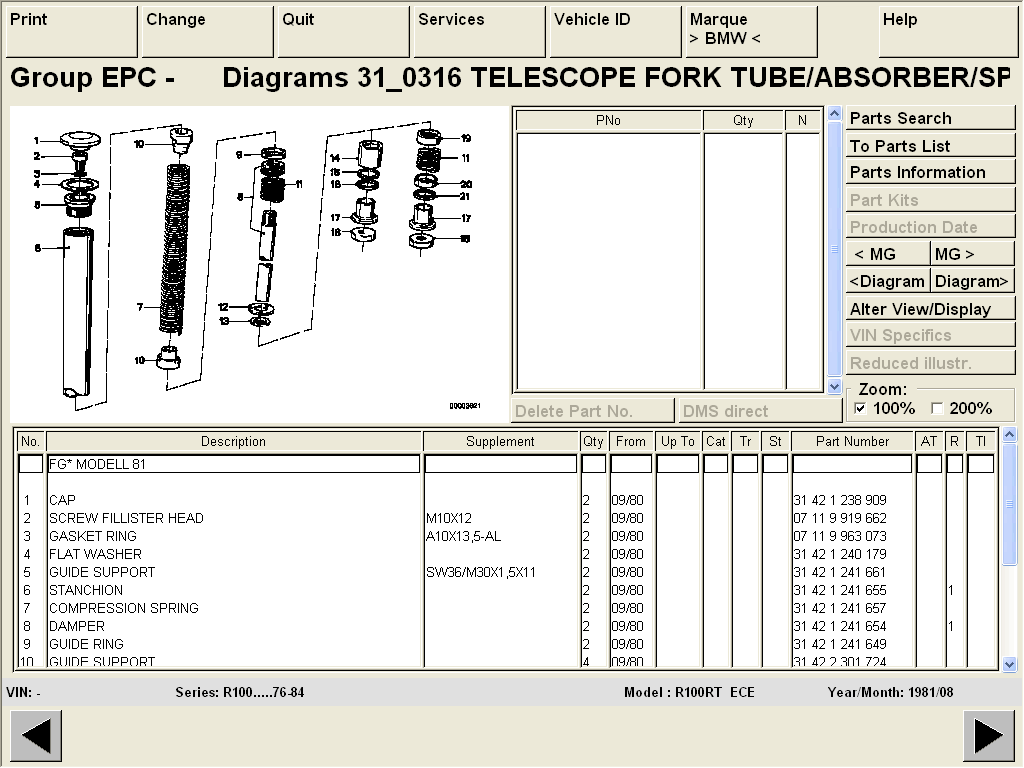Image resolution: width=1024 pixels, height=768 pixels.
Task: Click part number 07 11 9 919 662
Action: 840,519
